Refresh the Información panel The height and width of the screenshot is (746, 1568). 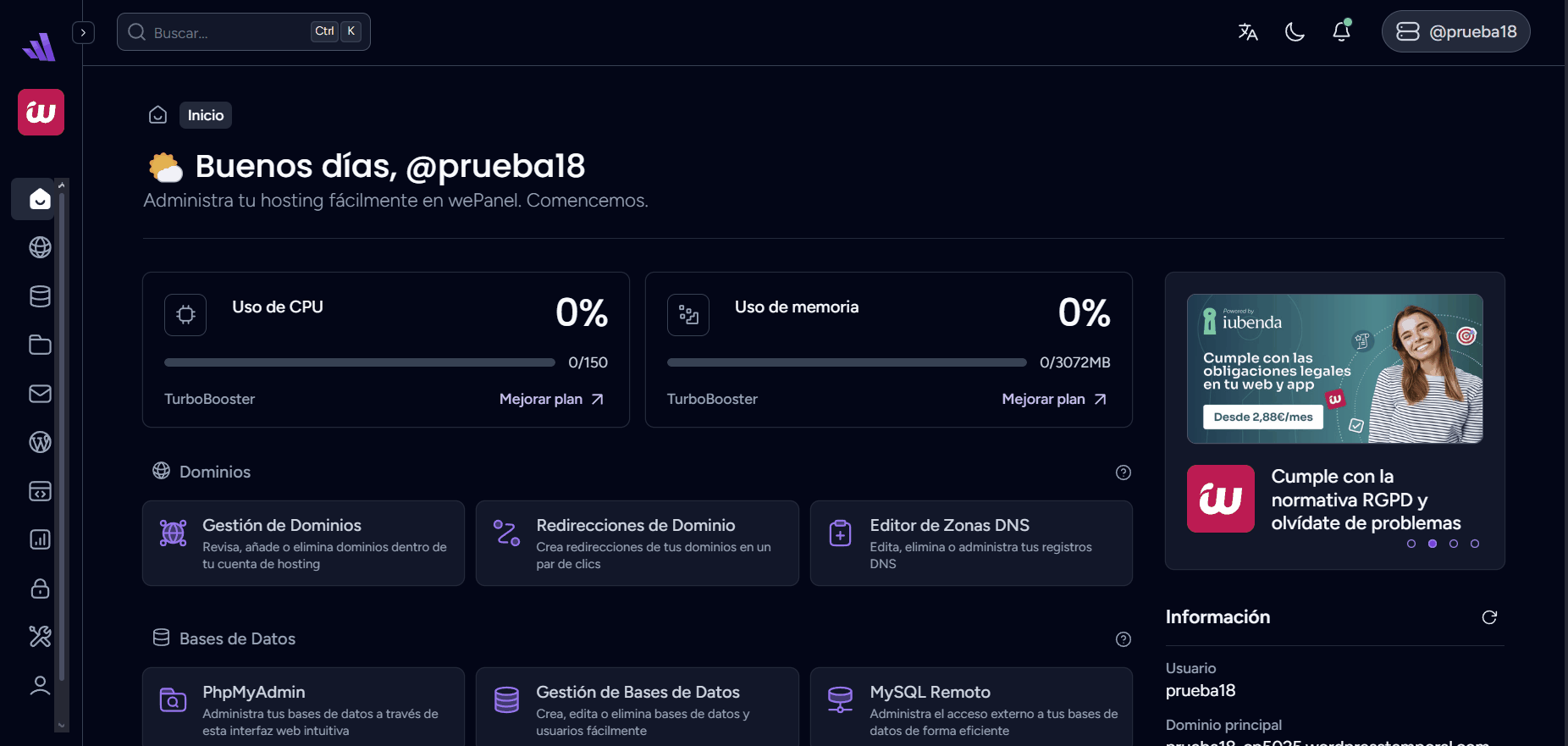1489,617
